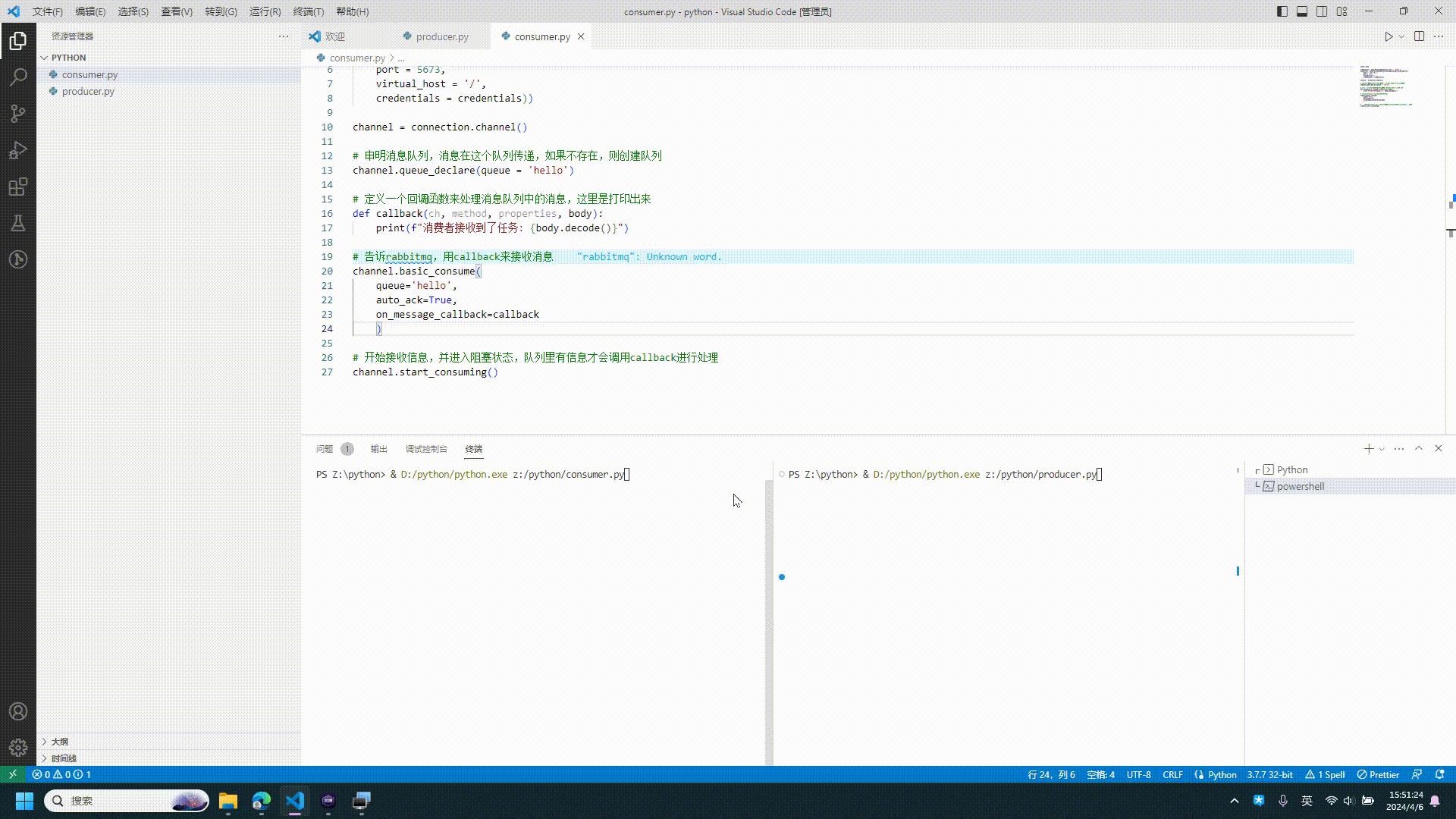The image size is (1456, 819).
Task: Maximize the panel with the chevron icon
Action: 1418,448
